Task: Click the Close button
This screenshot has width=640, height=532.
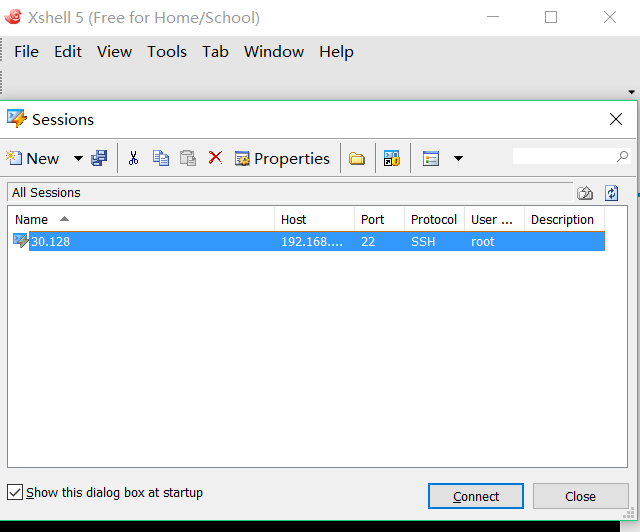Action: click(580, 496)
